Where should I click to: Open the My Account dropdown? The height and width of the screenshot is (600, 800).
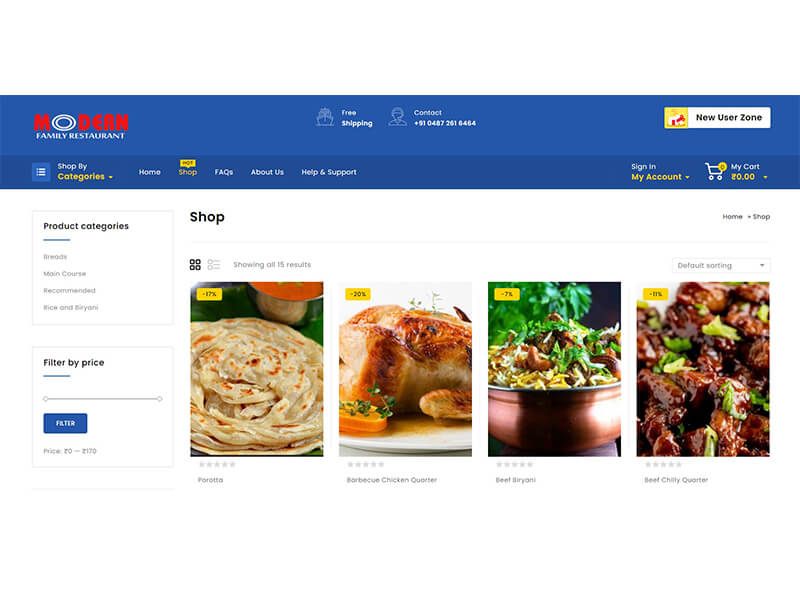coord(660,177)
